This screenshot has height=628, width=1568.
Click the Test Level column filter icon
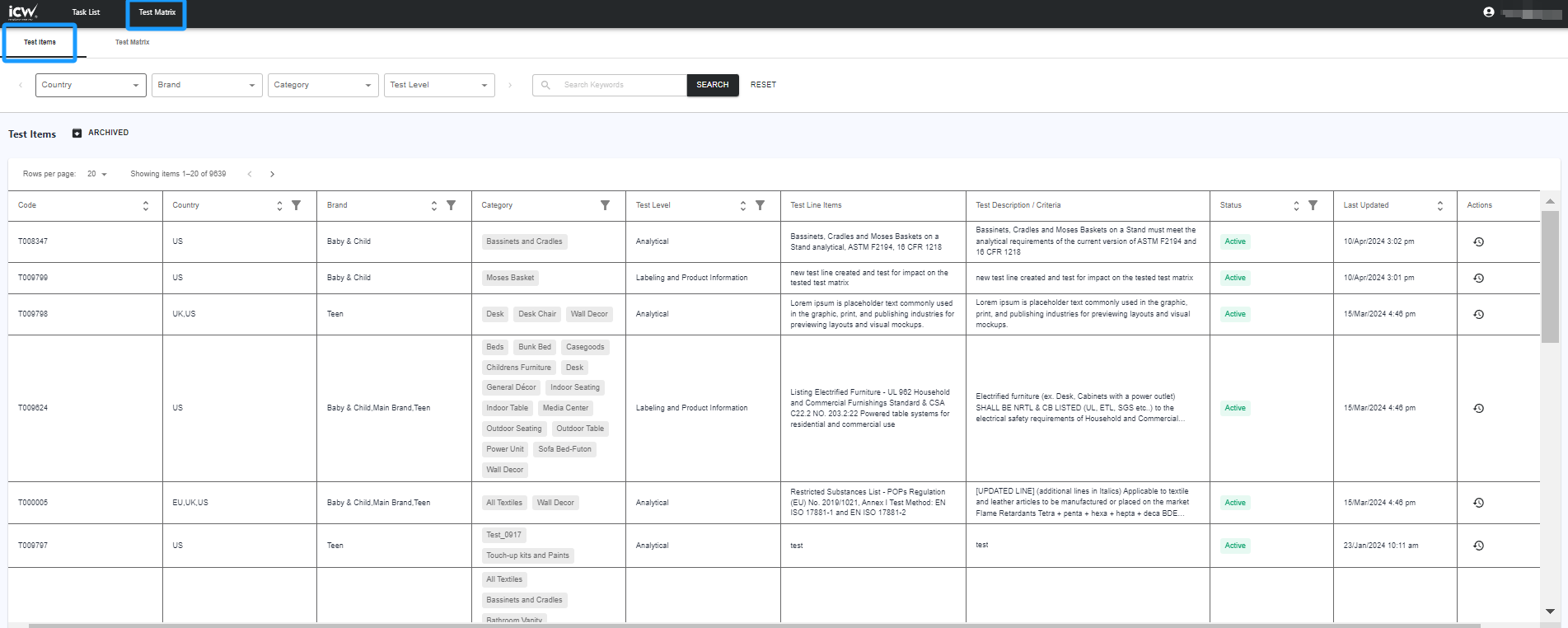click(x=760, y=205)
